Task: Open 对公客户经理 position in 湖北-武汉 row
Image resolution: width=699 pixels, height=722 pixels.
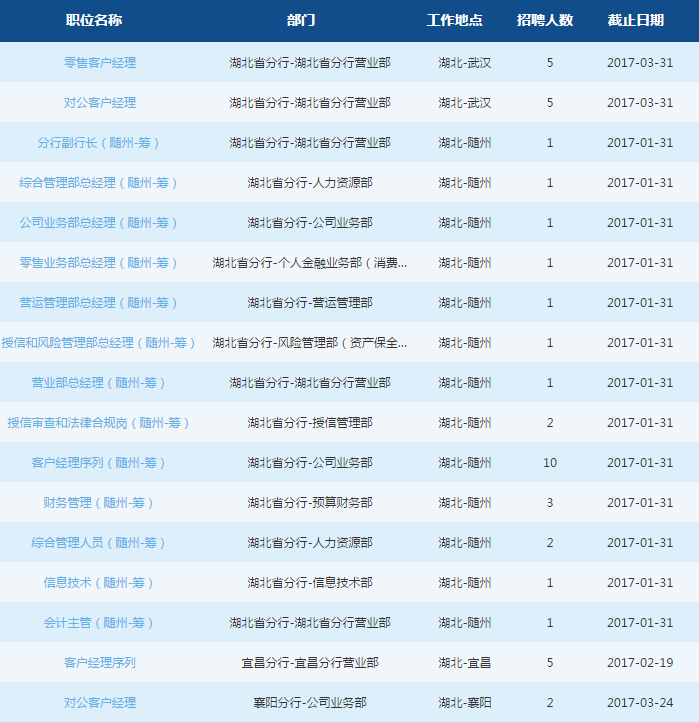Action: click(x=99, y=103)
